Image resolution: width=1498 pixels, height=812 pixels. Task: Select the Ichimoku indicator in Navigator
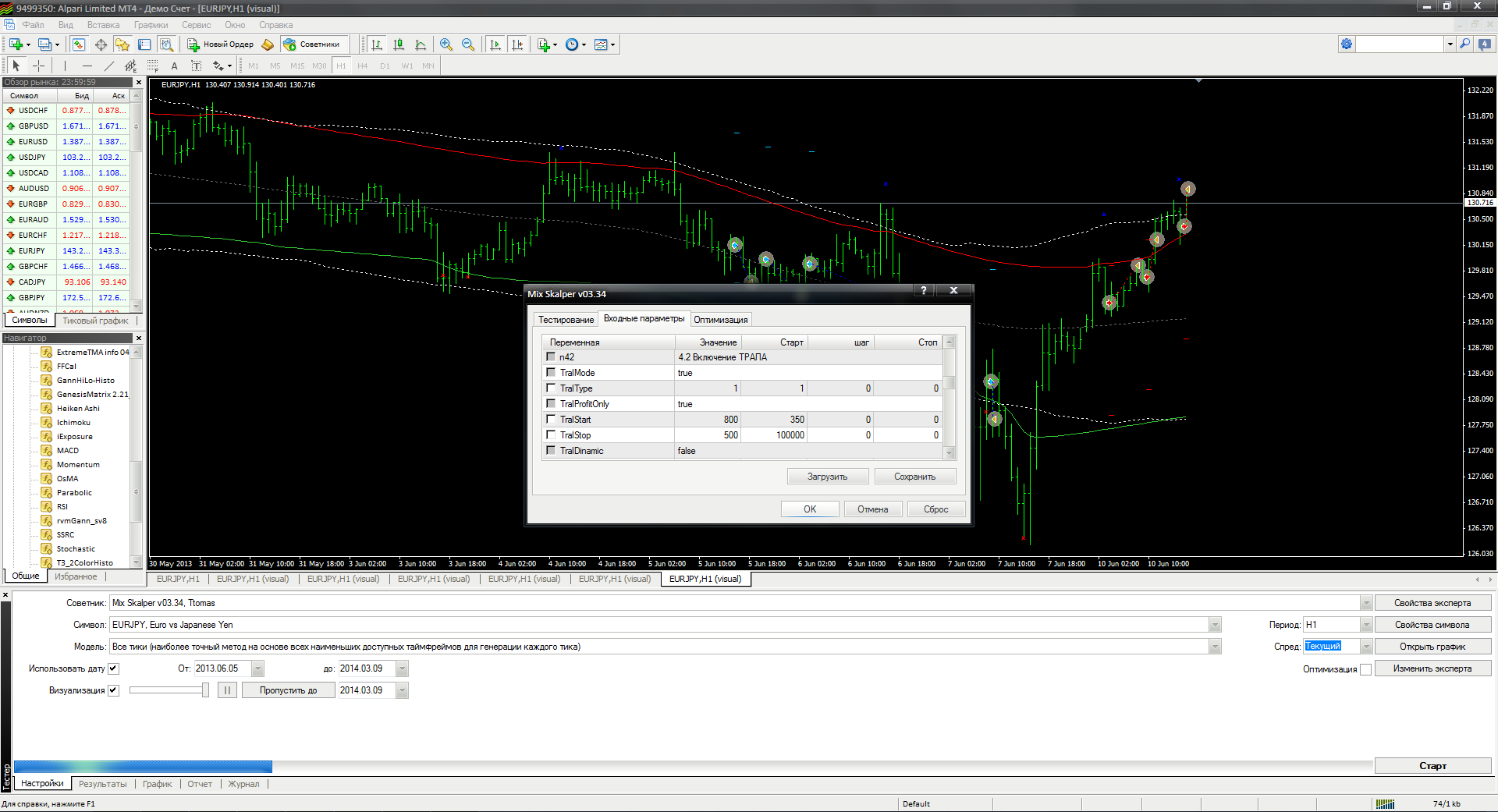tap(73, 423)
